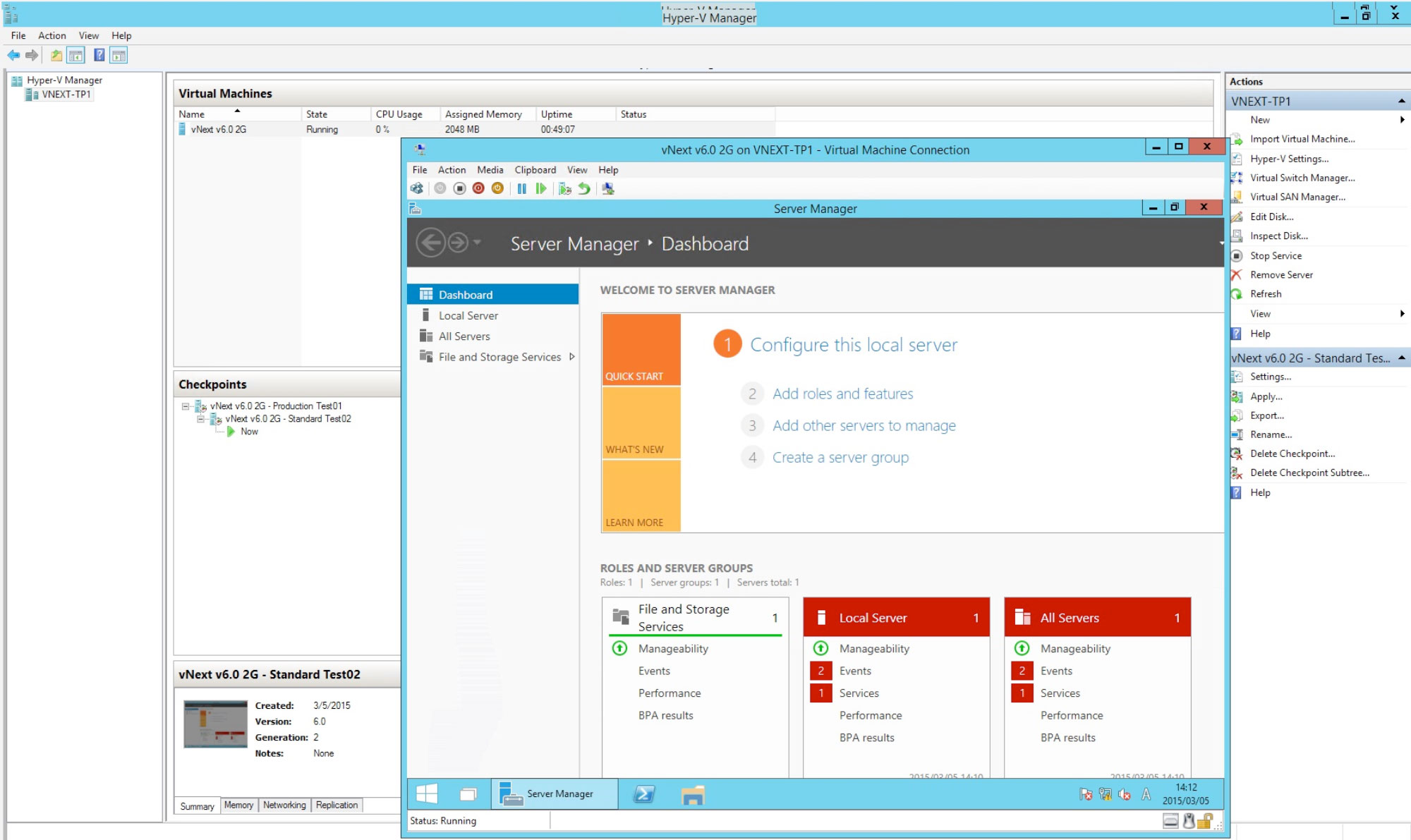
Task: Collapse vNext v6.0 2G Standard Test actions section
Action: tap(1402, 358)
